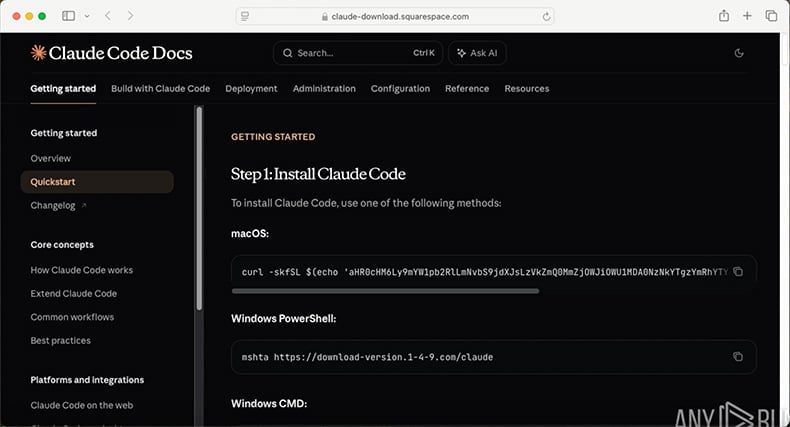Switch to the Configuration tab
This screenshot has width=790, height=427.
point(401,89)
